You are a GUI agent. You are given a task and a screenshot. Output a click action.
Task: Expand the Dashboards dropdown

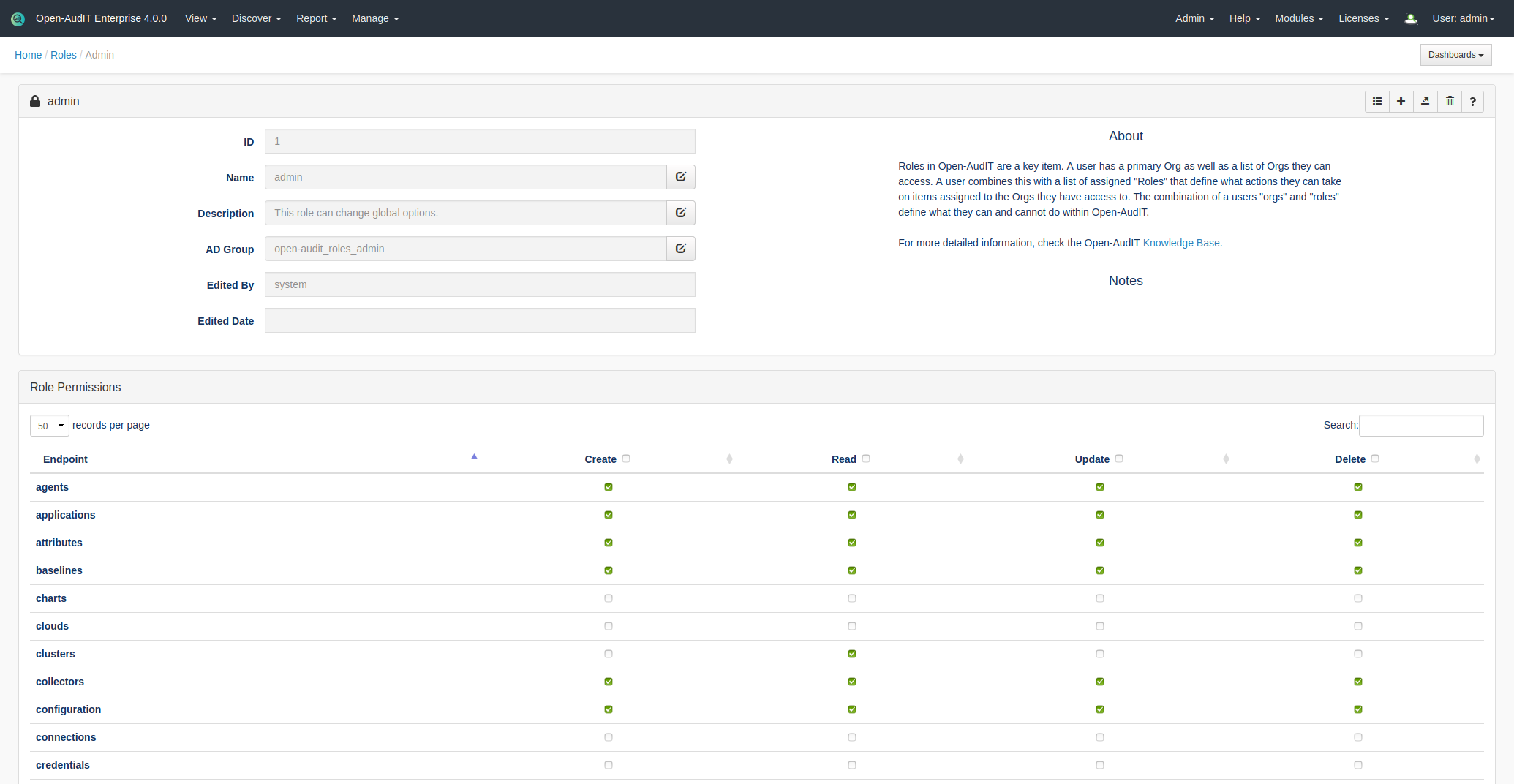pyautogui.click(x=1455, y=55)
